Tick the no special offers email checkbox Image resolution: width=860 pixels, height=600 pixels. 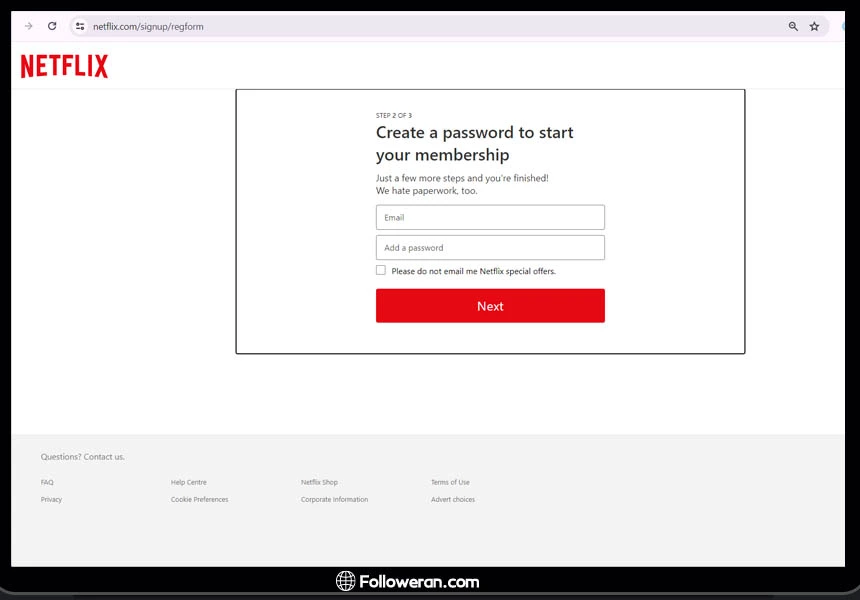[x=381, y=270]
